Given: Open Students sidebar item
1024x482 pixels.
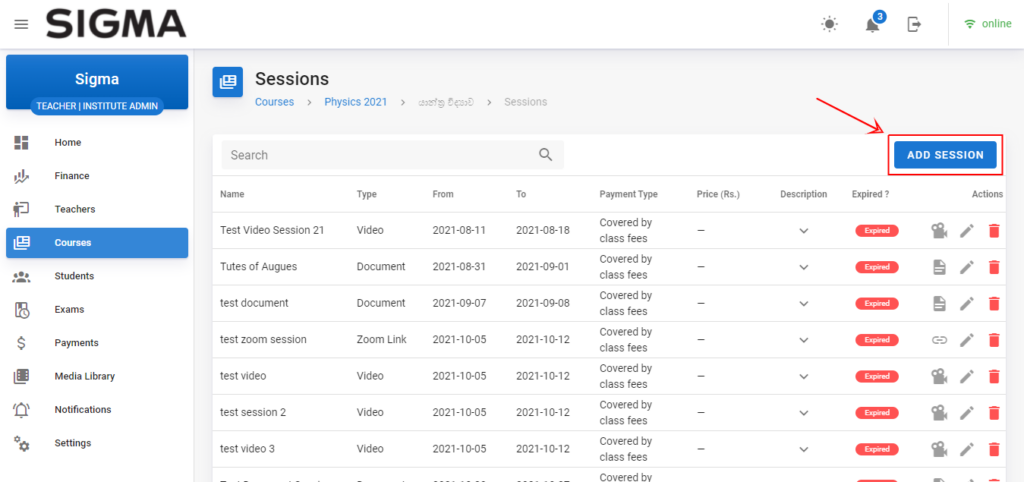Looking at the screenshot, I should [97, 276].
